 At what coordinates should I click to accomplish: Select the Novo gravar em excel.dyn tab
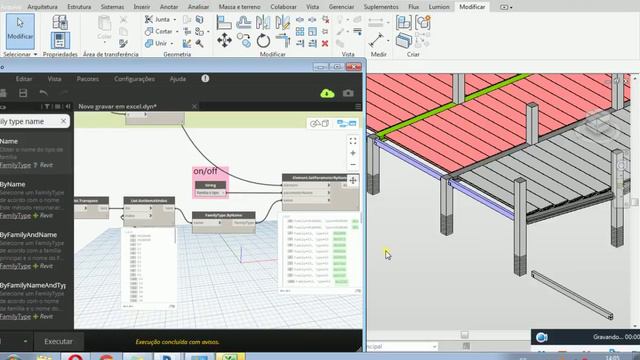click(118, 107)
